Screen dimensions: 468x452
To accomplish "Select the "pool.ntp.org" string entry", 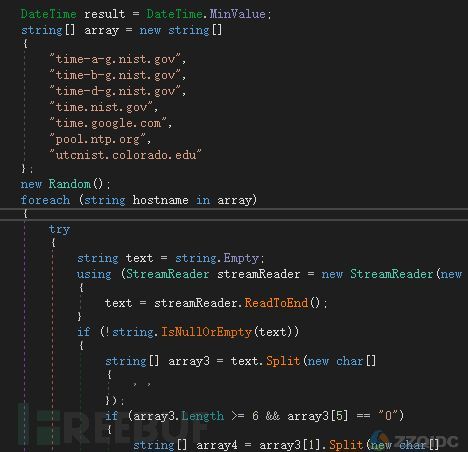I will pyautogui.click(x=98, y=139).
